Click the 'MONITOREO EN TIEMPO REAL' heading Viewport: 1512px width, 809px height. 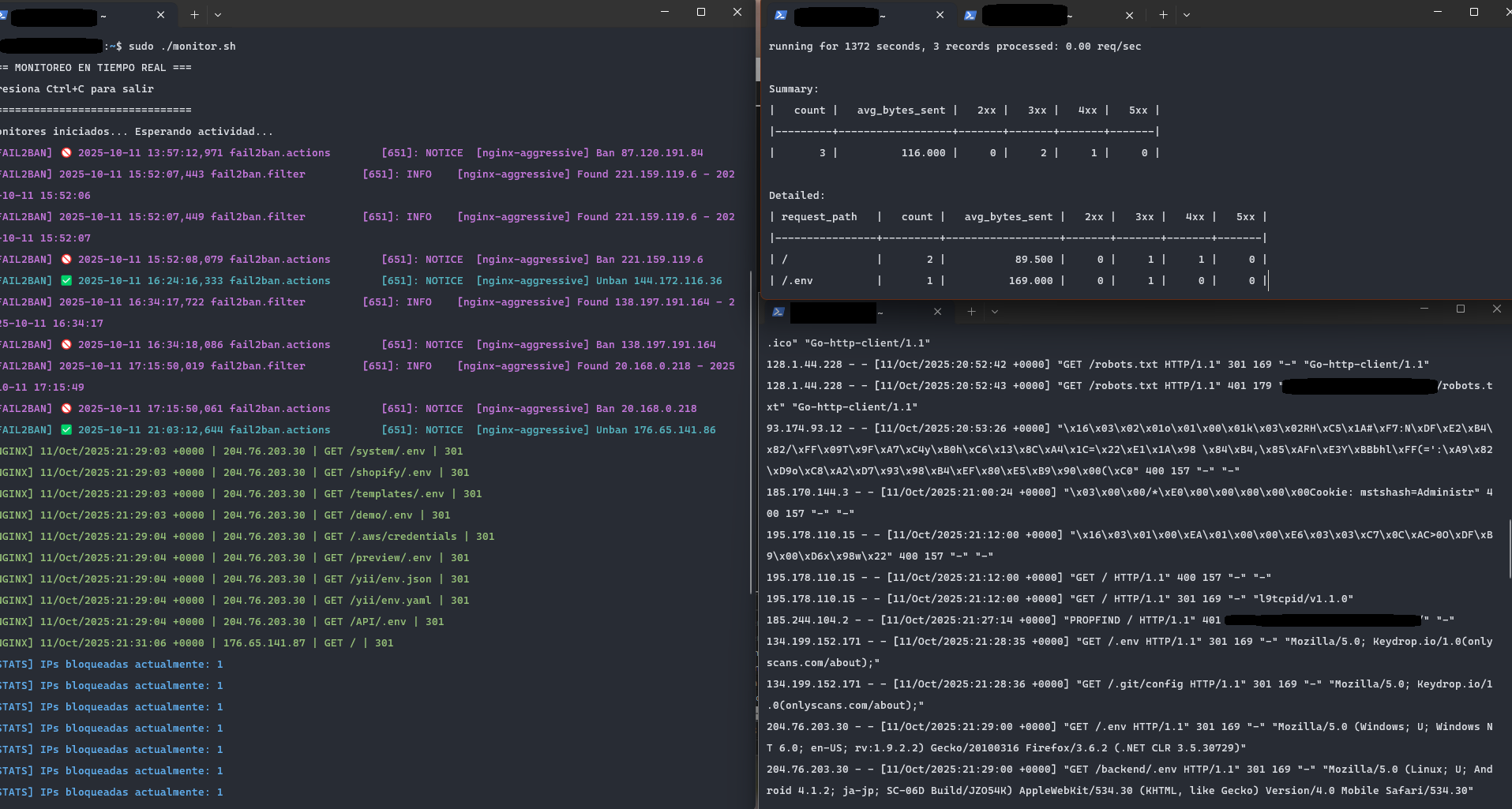click(x=90, y=67)
